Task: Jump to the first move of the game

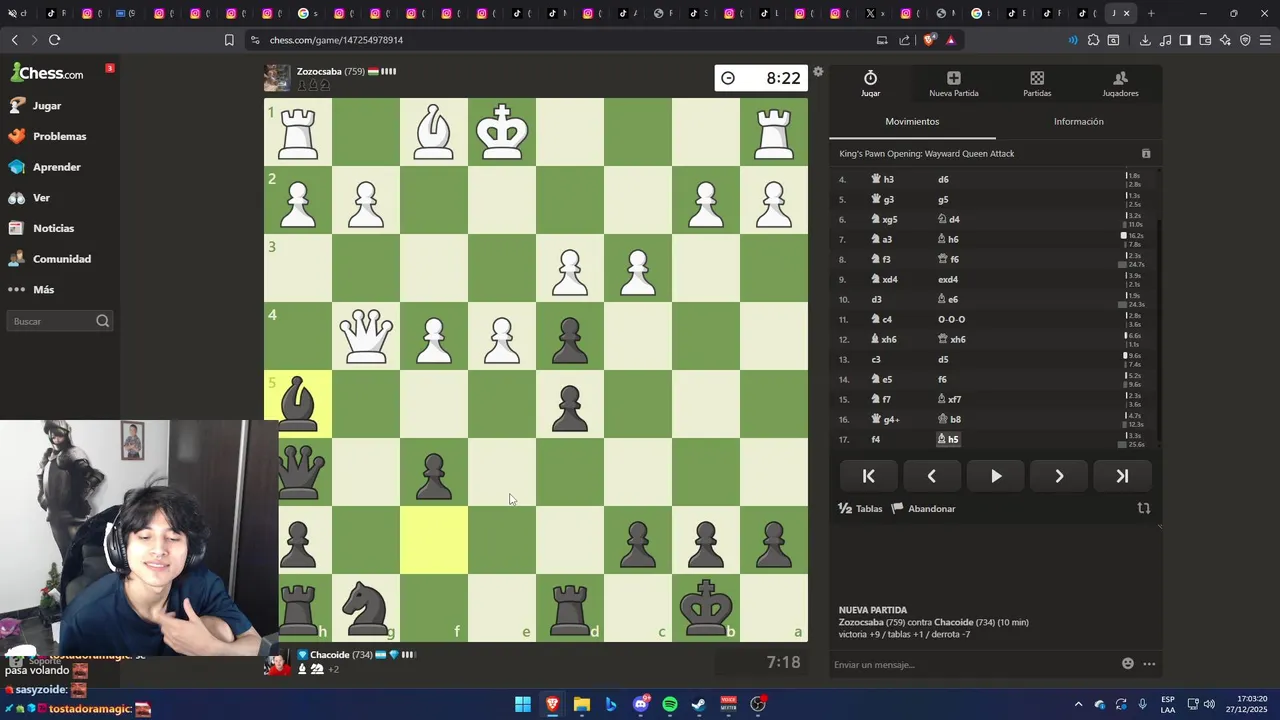Action: pos(868,477)
